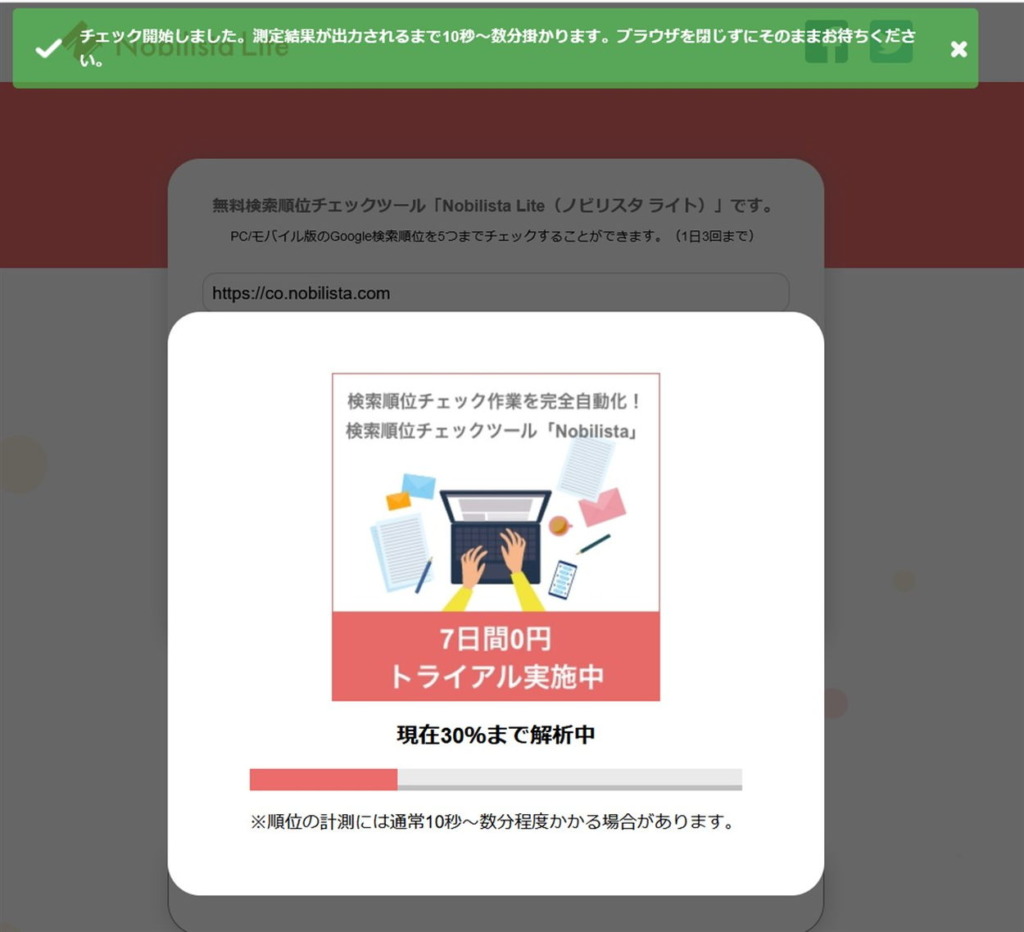Open the Facebook share icon in the header
This screenshot has height=932, width=1024.
tap(826, 42)
